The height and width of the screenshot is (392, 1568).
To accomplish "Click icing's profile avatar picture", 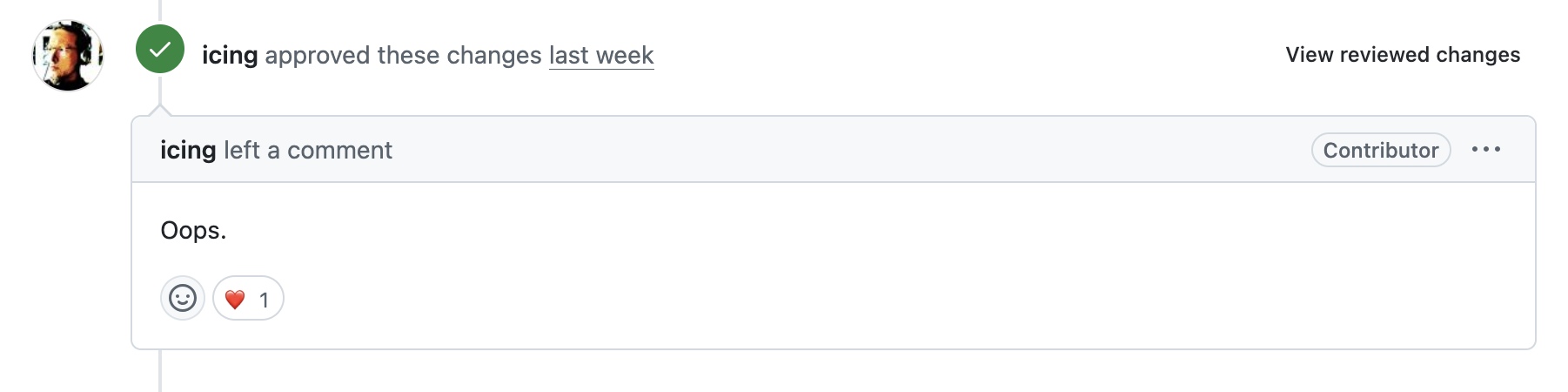I will (x=68, y=56).
